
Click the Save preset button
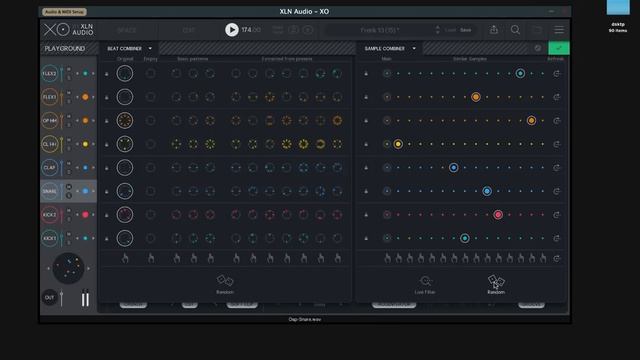tap(466, 30)
